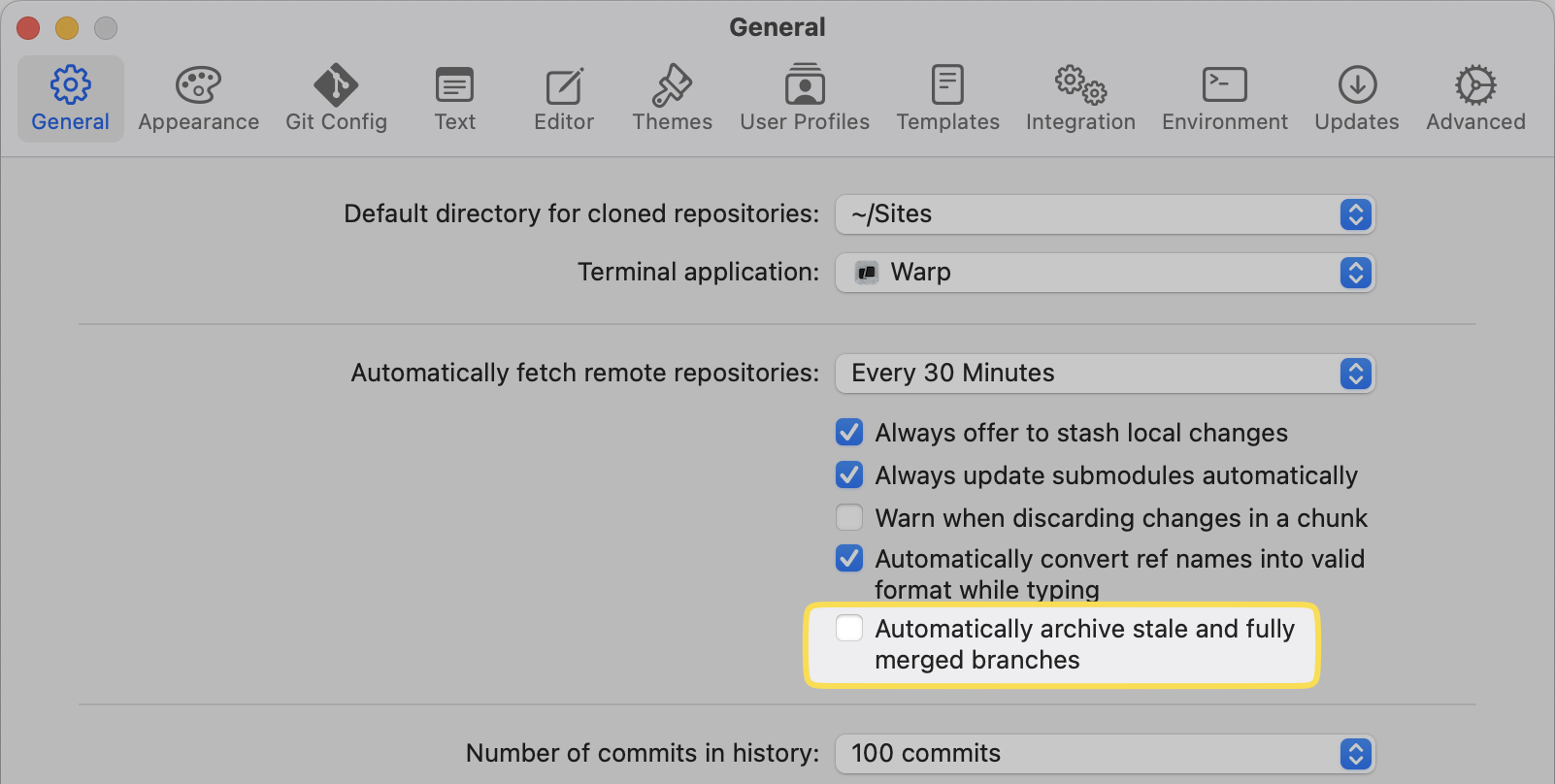The image size is (1555, 784).
Task: Toggle Automatically convert ref names checkbox
Action: 849,558
